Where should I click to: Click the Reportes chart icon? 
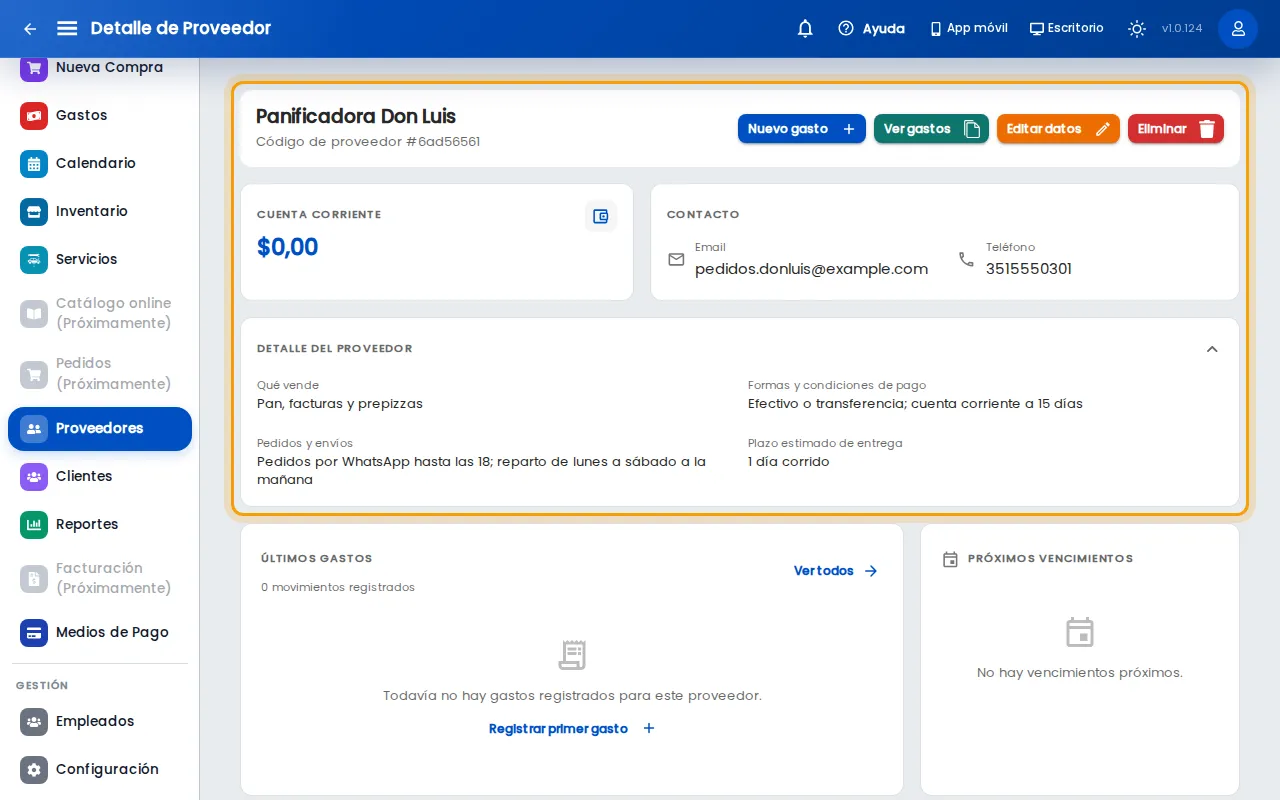(x=34, y=525)
